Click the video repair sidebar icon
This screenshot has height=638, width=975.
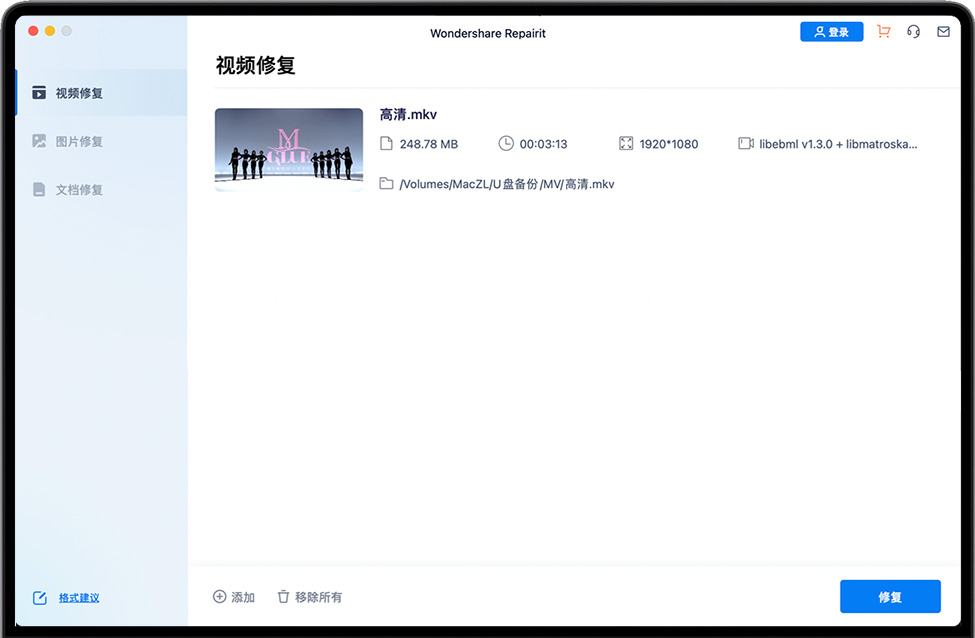pyautogui.click(x=39, y=93)
